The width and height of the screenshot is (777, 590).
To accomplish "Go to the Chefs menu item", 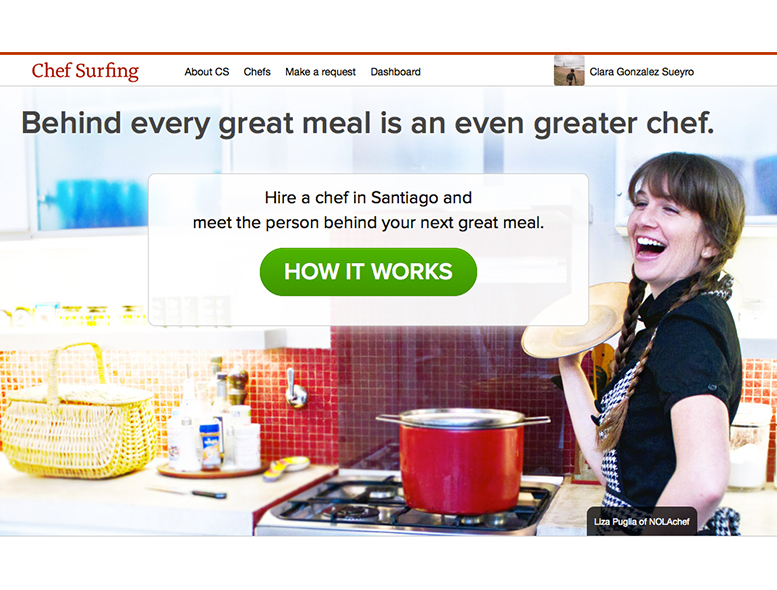I will point(257,72).
